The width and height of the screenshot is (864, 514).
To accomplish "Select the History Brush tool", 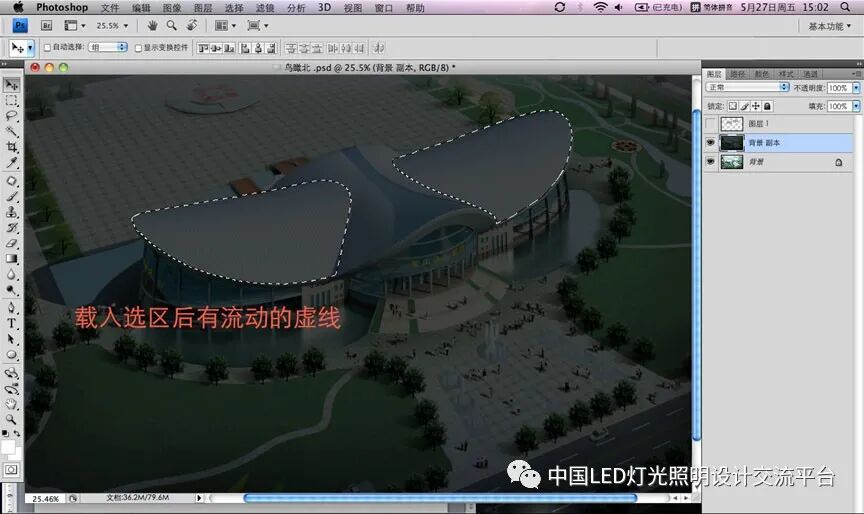I will (12, 228).
